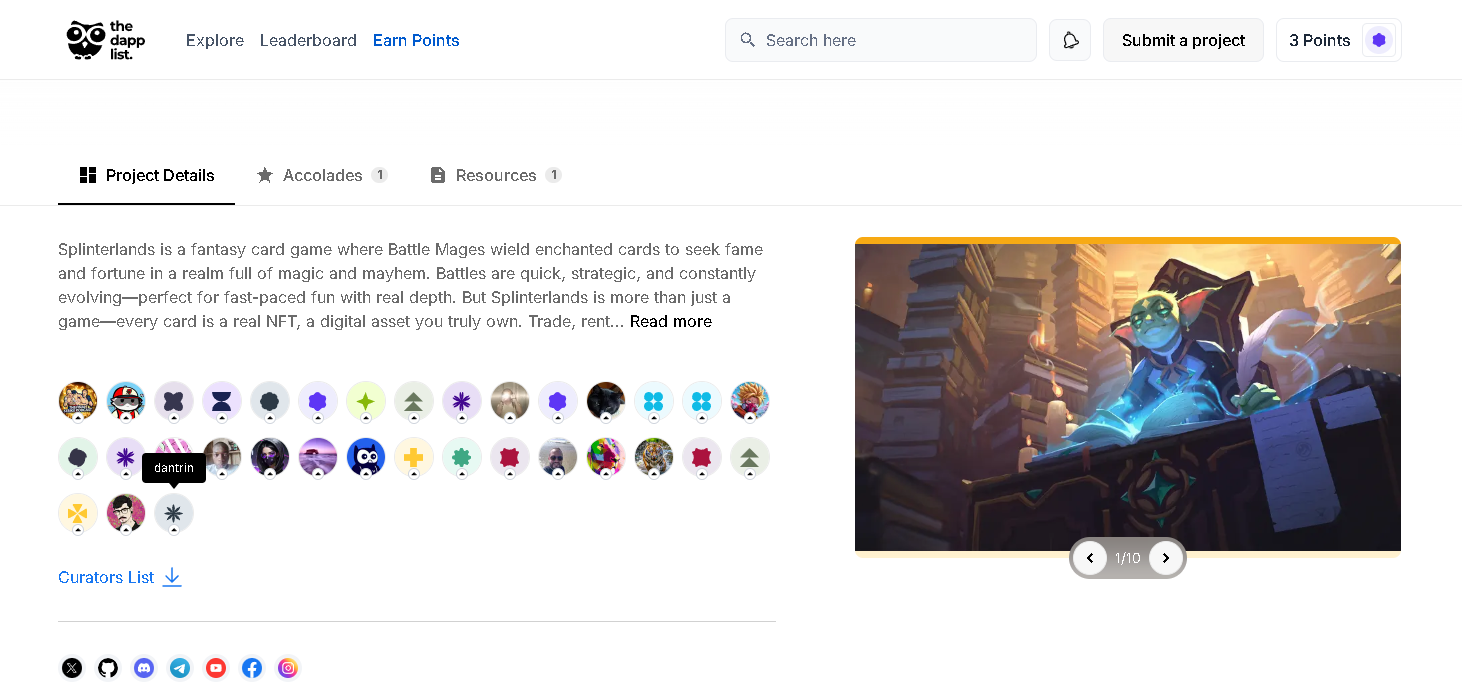This screenshot has height=687, width=1462.
Task: Click the man in sunglasses beach avatar
Action: (558, 457)
